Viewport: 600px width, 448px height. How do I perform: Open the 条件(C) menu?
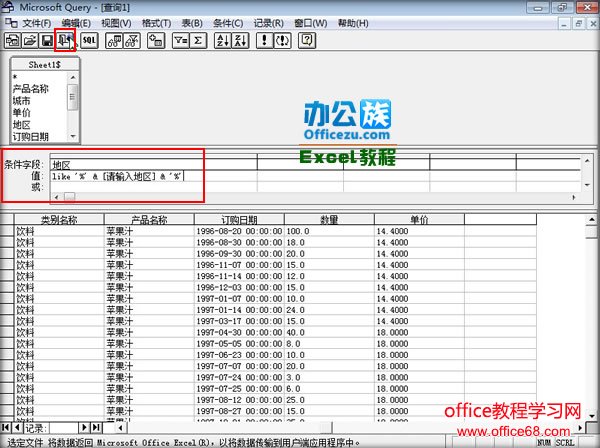[x=228, y=23]
